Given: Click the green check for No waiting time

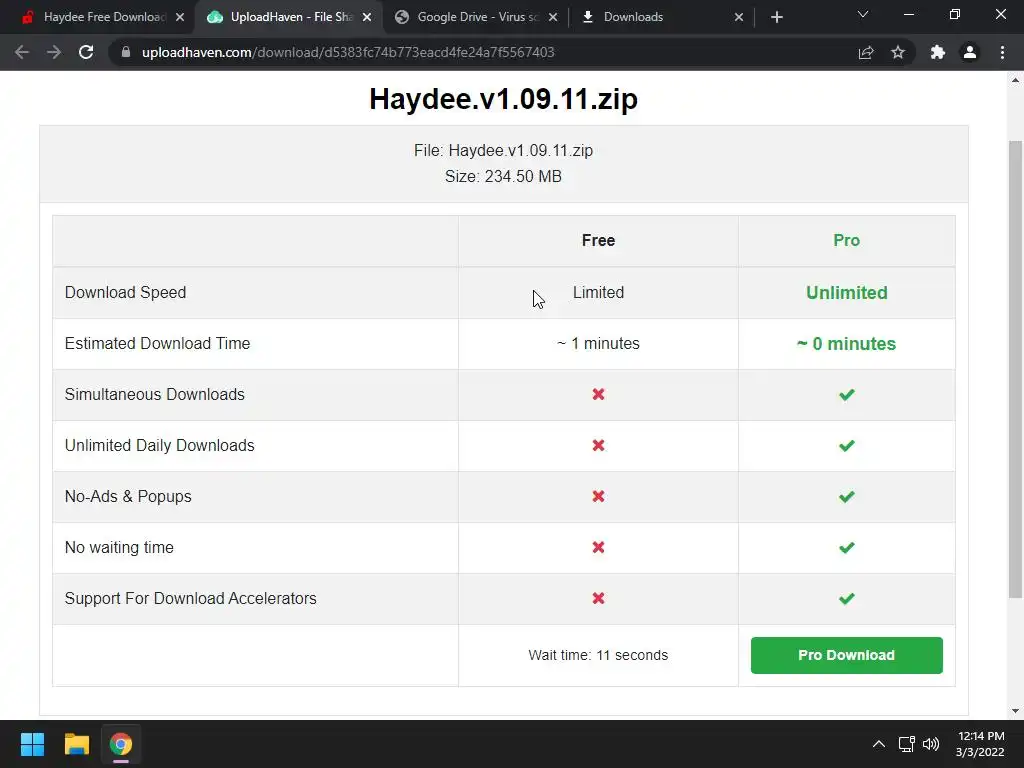Looking at the screenshot, I should click(x=846, y=547).
